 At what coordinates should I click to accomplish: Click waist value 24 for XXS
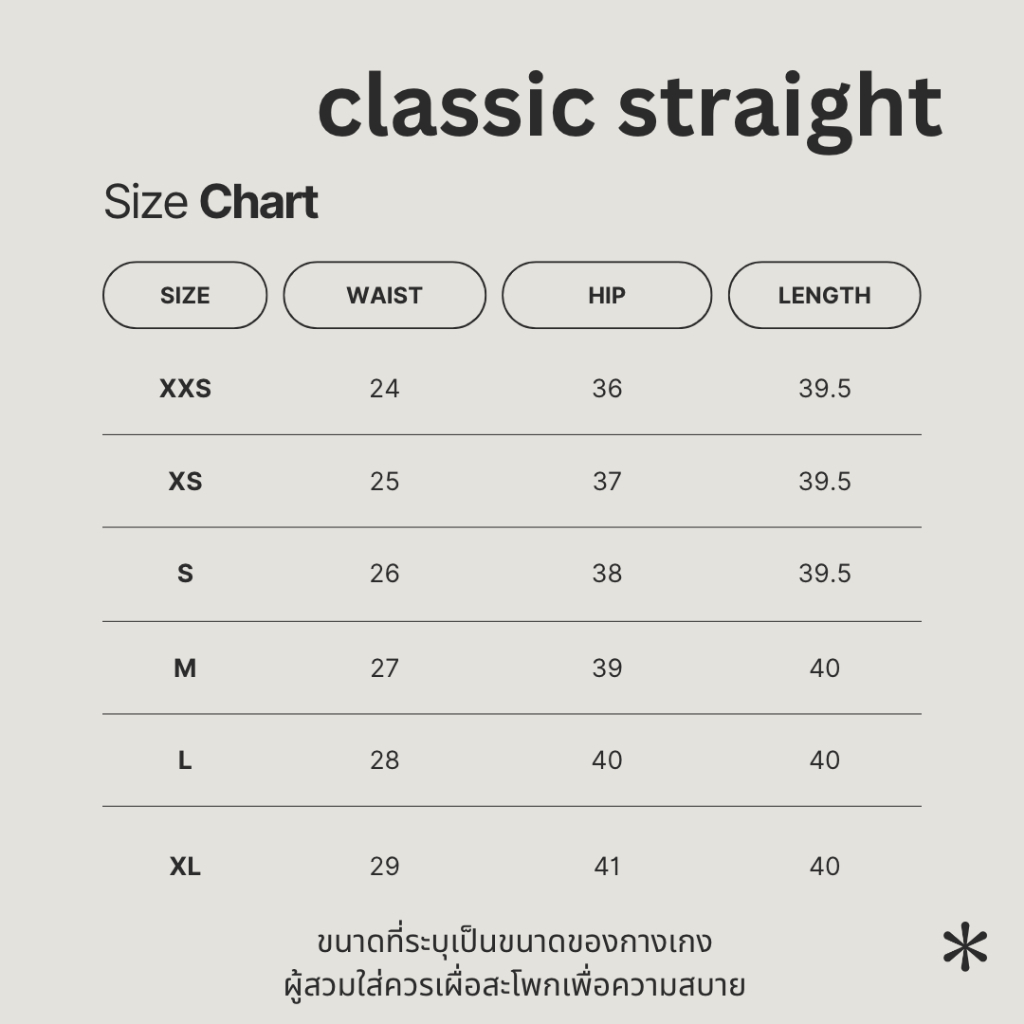[385, 389]
